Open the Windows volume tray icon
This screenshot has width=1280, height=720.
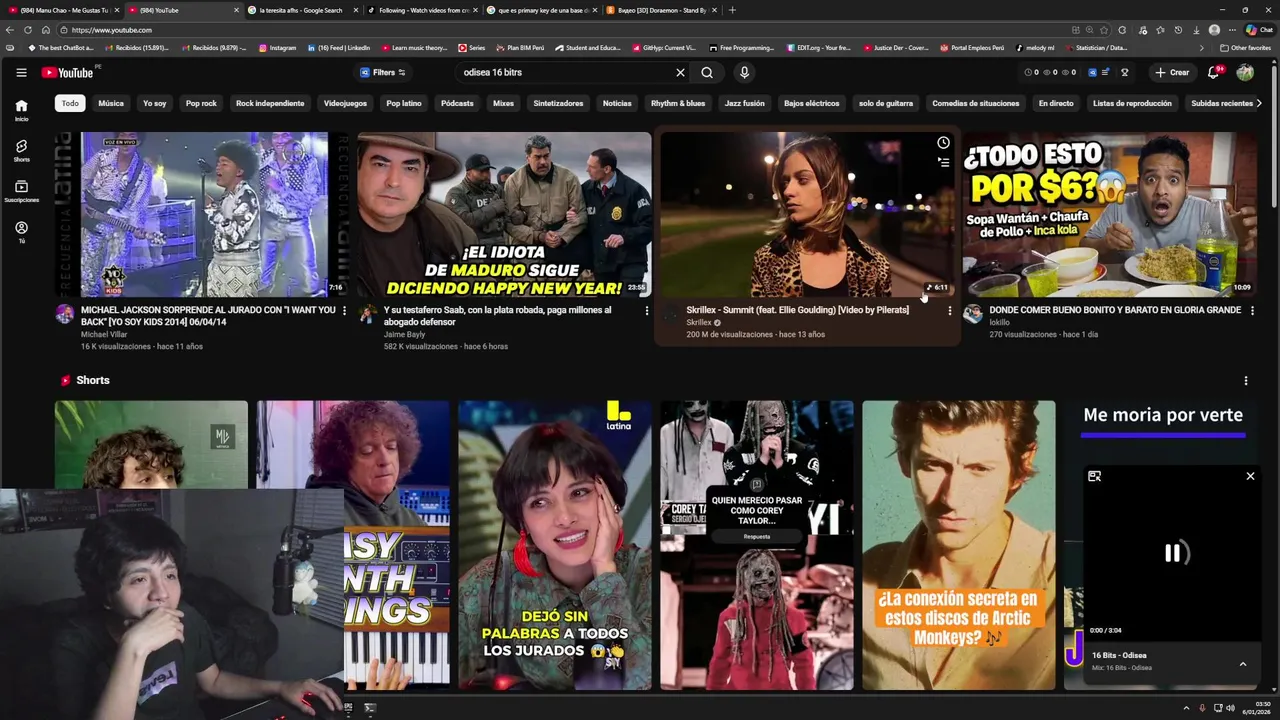click(x=1230, y=708)
